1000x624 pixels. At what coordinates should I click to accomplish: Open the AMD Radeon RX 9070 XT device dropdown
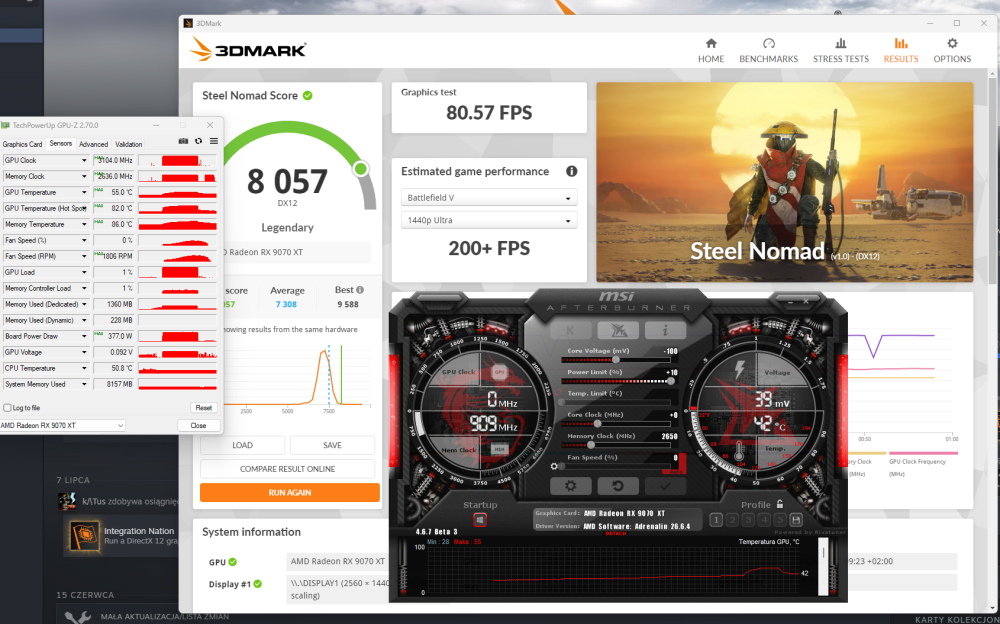pyautogui.click(x=62, y=425)
